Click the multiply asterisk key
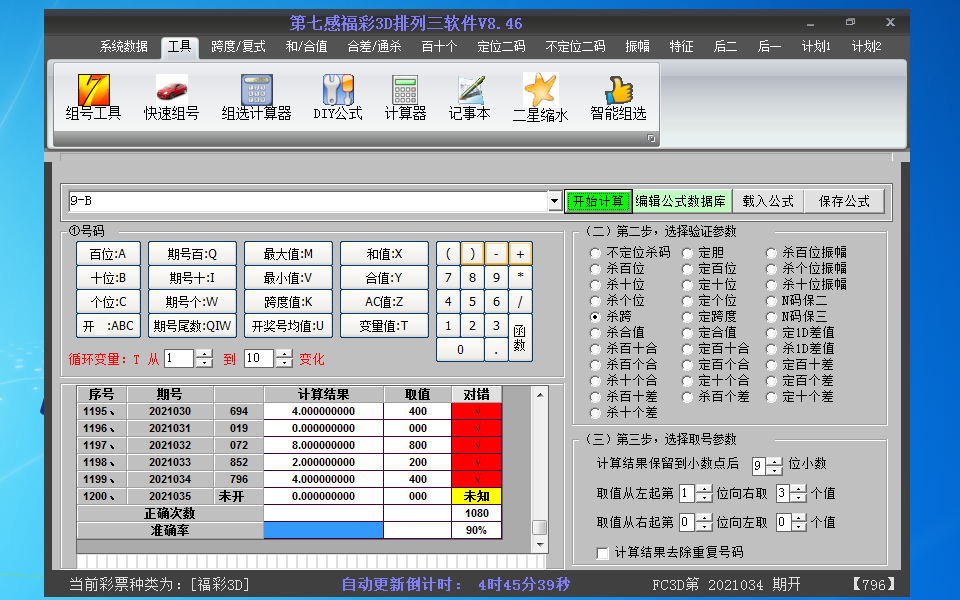 pyautogui.click(x=520, y=278)
